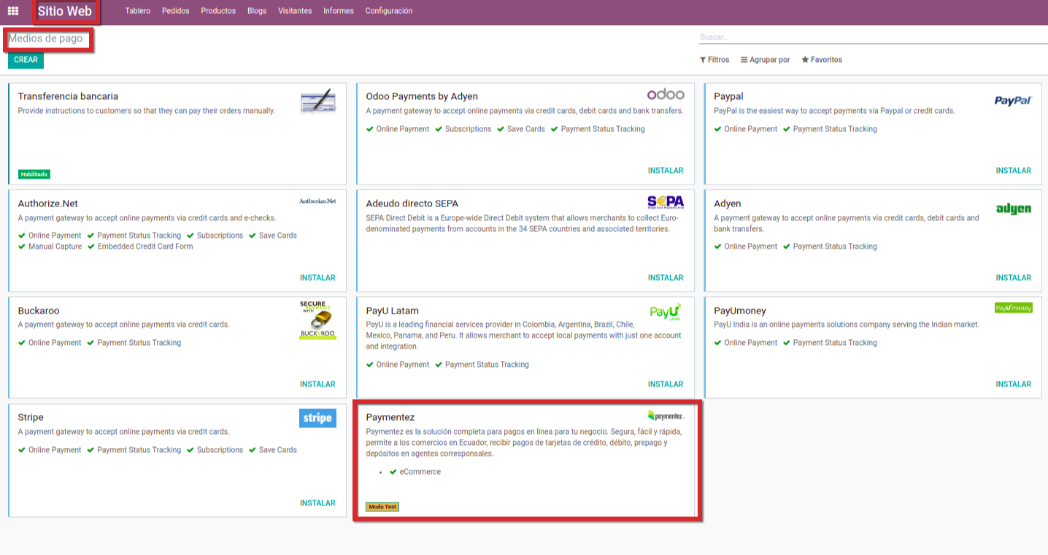Screen dimensions: 1048x555
Task: Open the Pedidos menu
Action: (175, 11)
